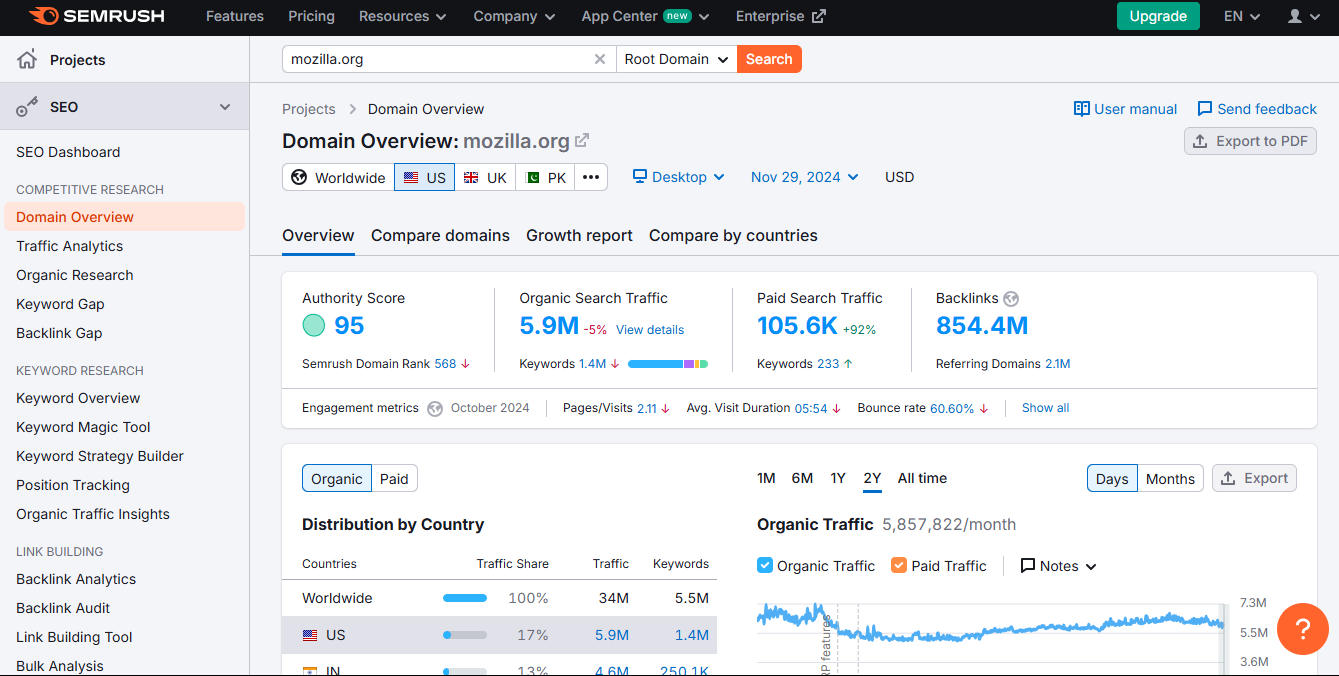1339x676 pixels.
Task: Click the Send feedback chat icon
Action: 1205,109
